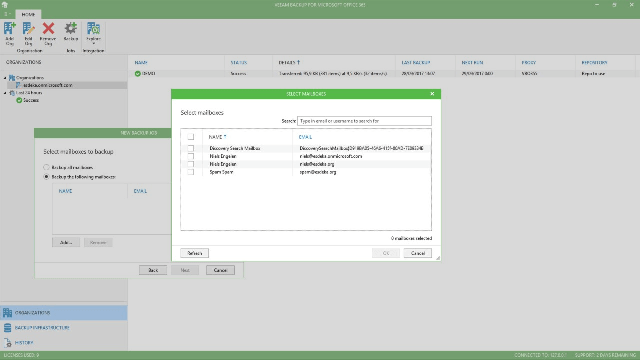Click Support days remaining status entry

(605, 356)
